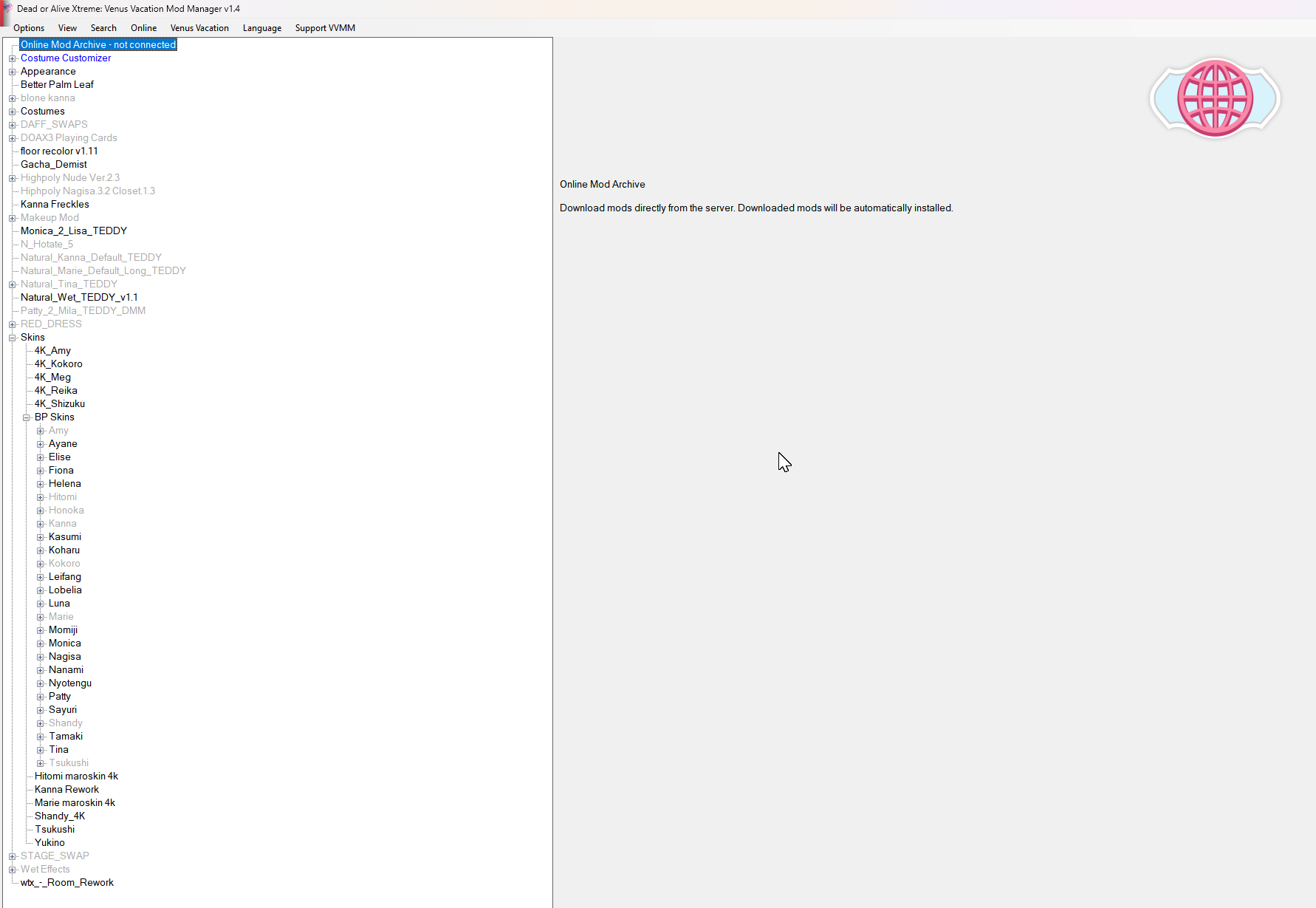Expand the Appearance node
Screen dimensions: 1316x908
click(x=12, y=72)
